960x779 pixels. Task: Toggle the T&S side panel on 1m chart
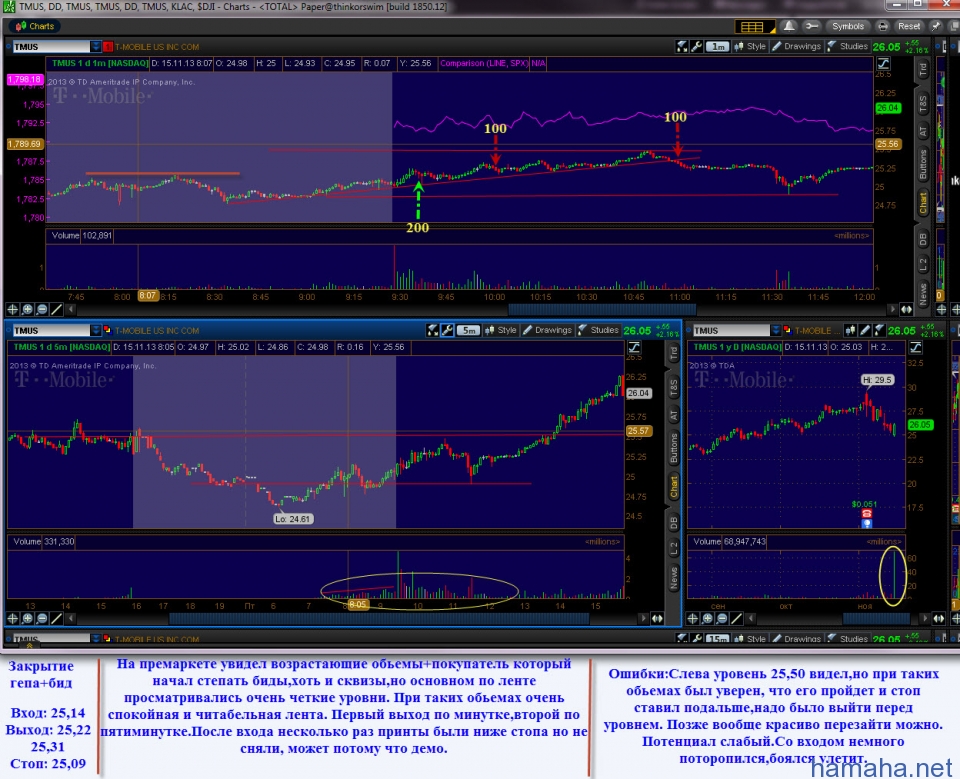pyautogui.click(x=923, y=104)
